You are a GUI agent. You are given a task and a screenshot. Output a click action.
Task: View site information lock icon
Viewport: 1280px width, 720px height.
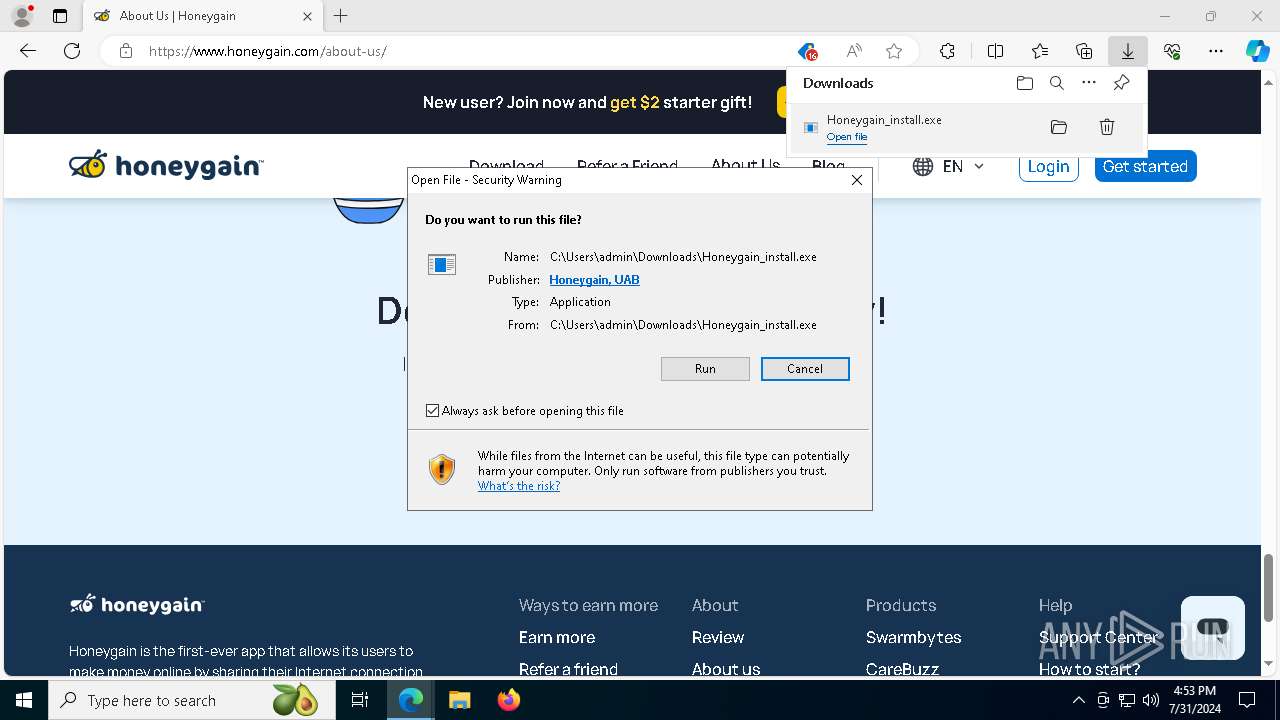[126, 51]
